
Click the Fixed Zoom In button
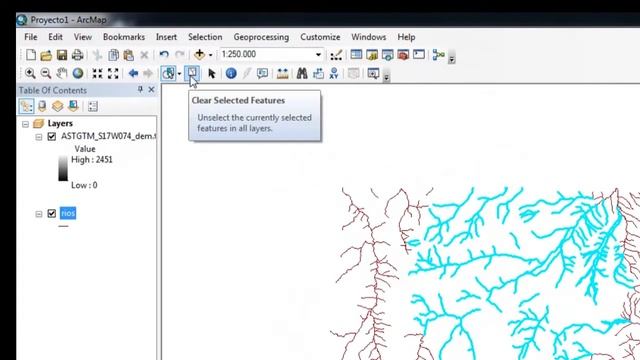[x=97, y=73]
